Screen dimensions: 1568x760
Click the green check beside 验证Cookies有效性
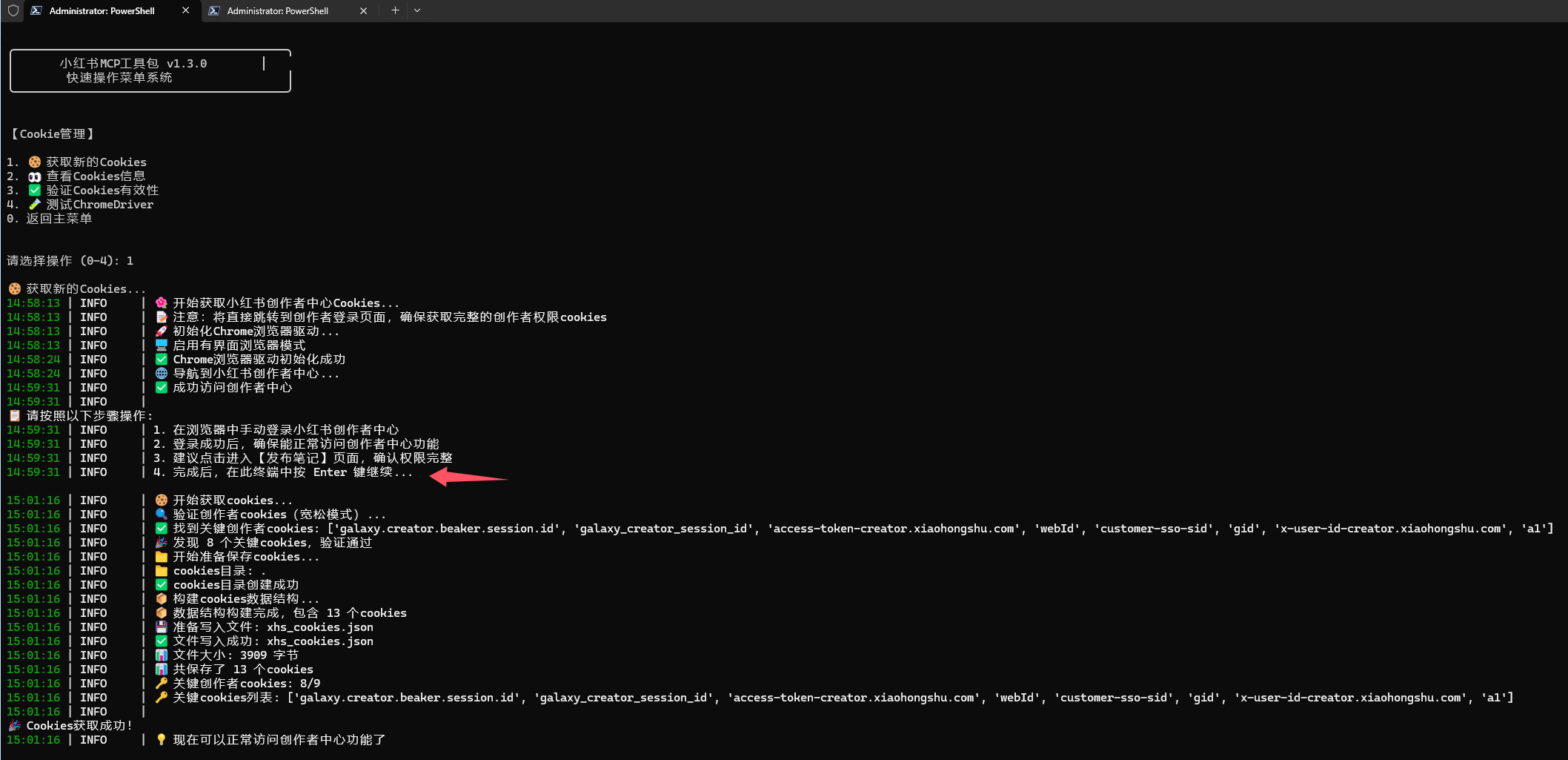35,191
